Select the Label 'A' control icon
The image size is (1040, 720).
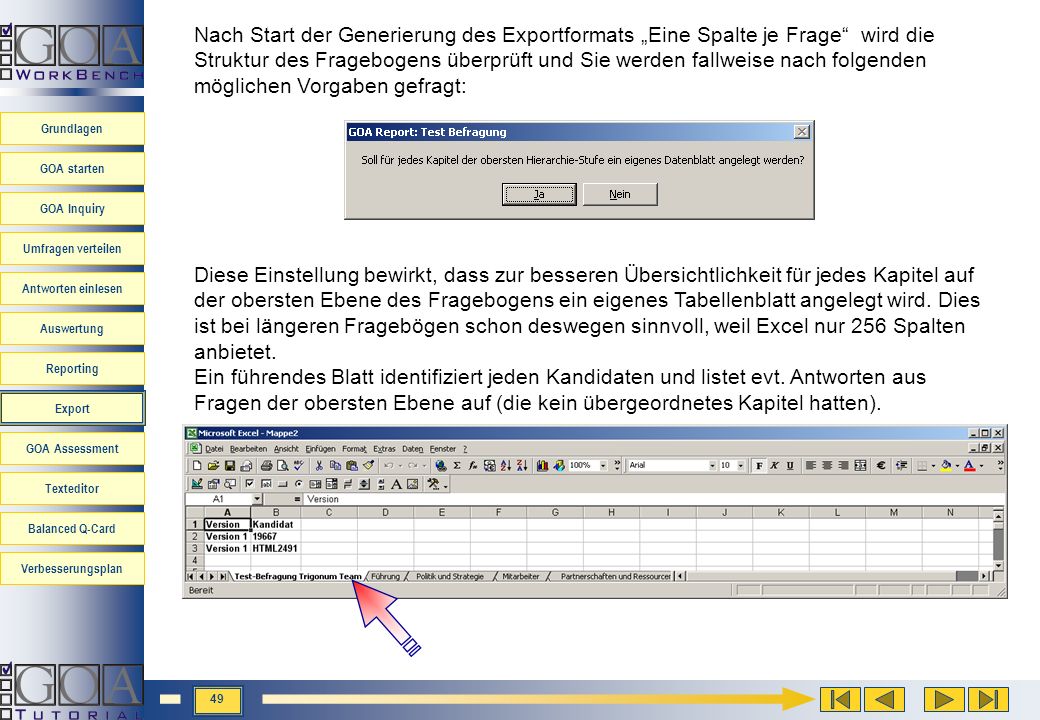[x=396, y=484]
